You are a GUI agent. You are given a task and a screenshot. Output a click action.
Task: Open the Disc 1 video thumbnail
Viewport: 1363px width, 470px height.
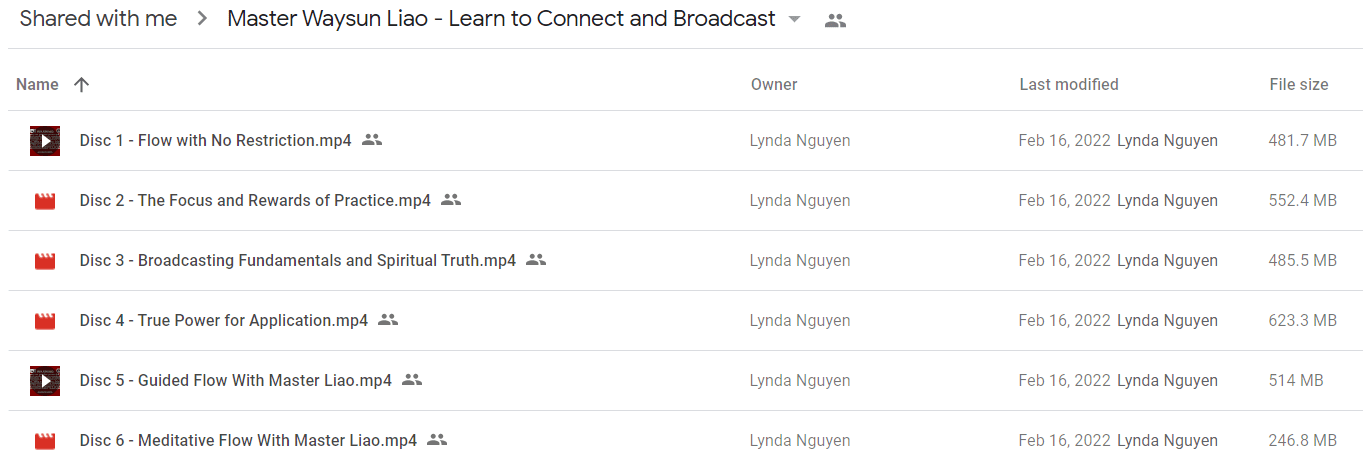(x=45, y=141)
